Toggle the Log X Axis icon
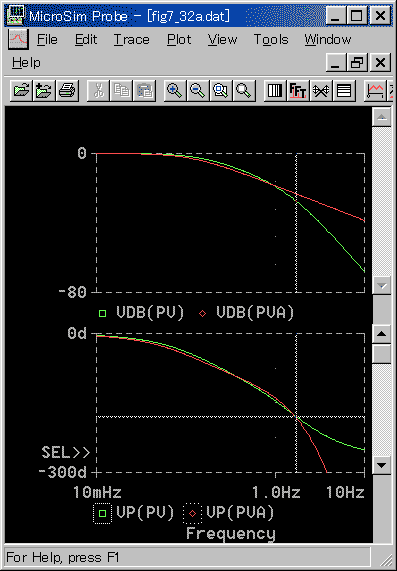 coord(275,90)
